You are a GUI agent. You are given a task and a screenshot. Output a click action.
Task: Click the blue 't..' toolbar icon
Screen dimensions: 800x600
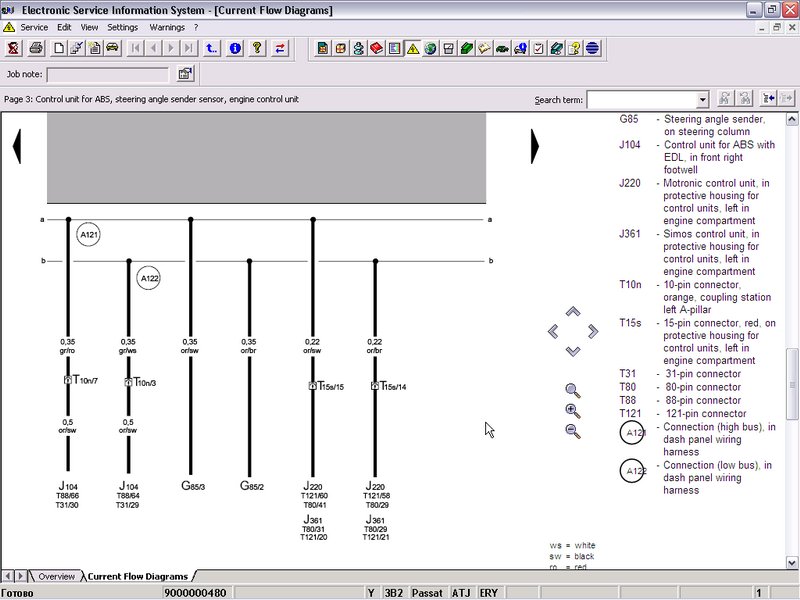[211, 48]
